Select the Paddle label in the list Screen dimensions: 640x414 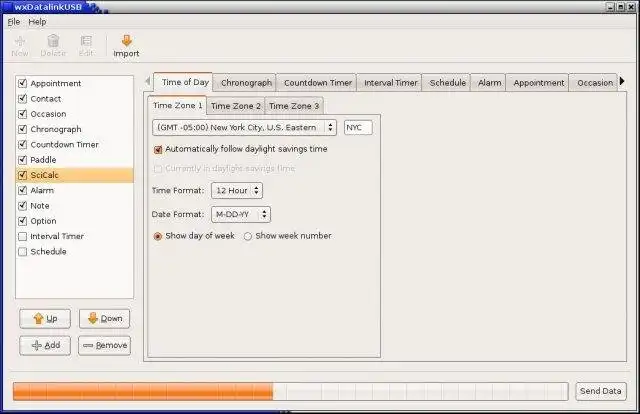tap(43, 160)
